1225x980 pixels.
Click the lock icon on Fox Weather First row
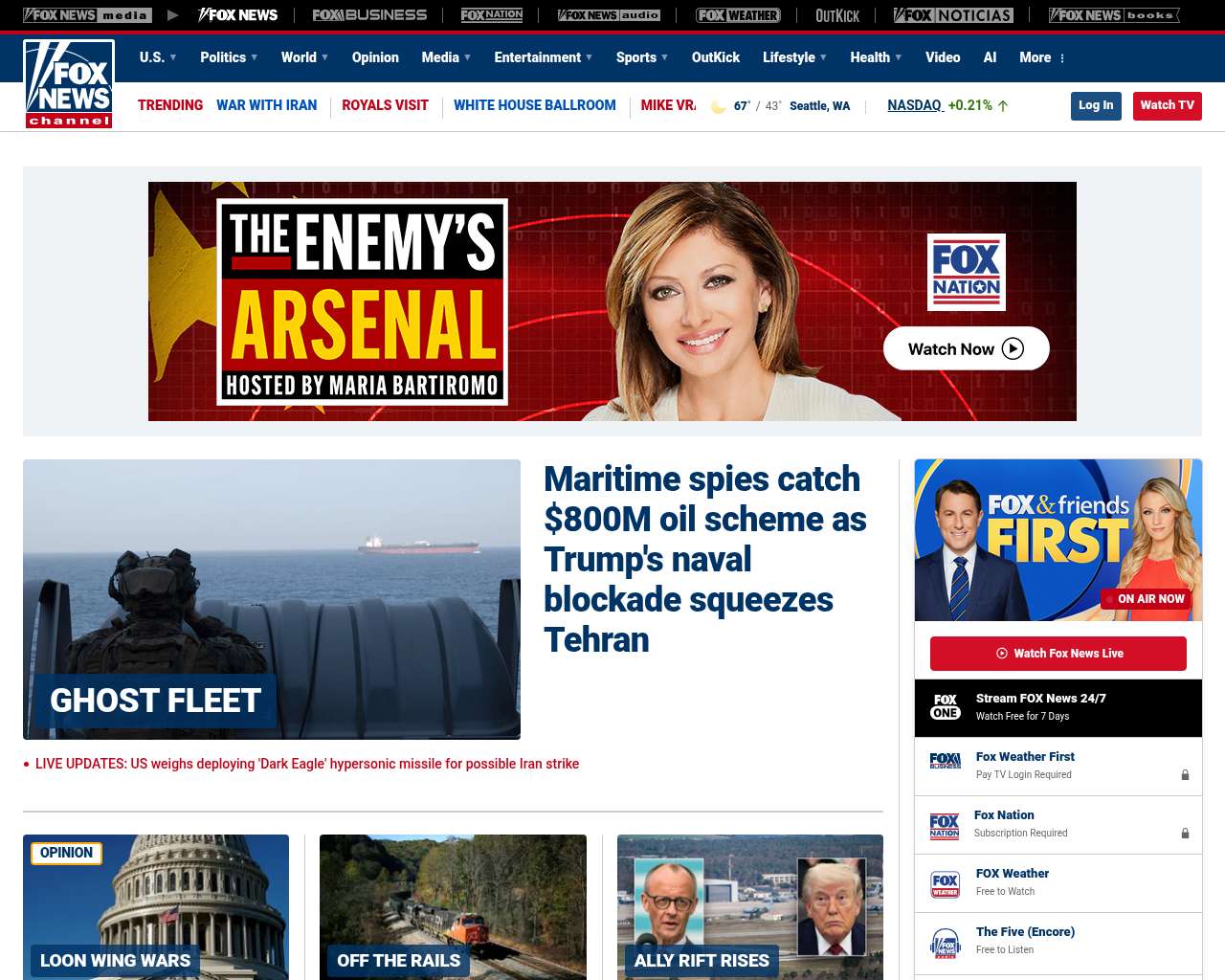(1185, 775)
